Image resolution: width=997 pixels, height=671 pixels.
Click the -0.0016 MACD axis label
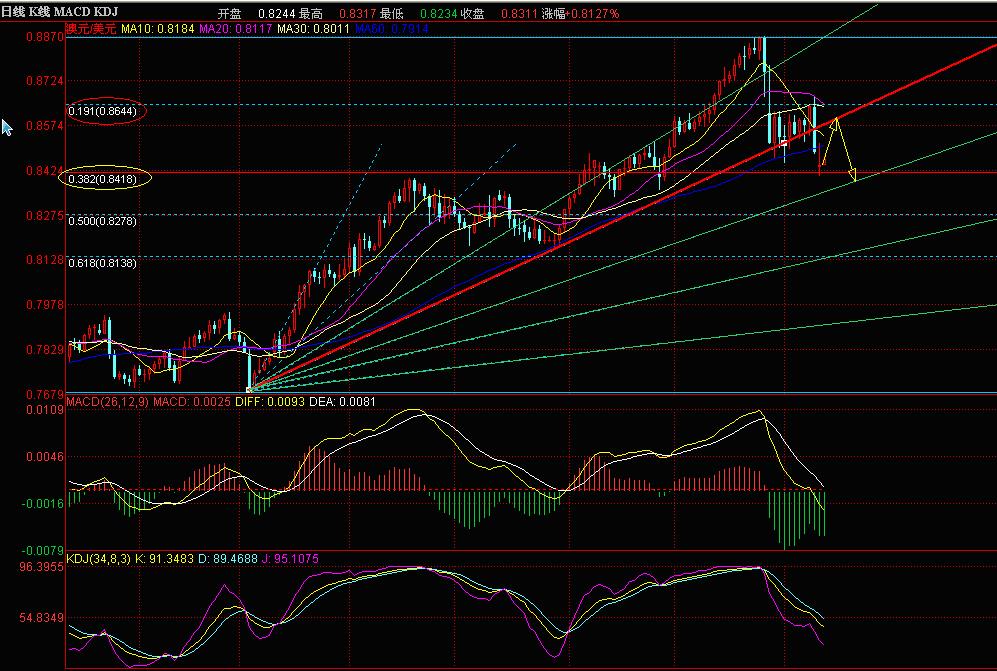coord(43,504)
